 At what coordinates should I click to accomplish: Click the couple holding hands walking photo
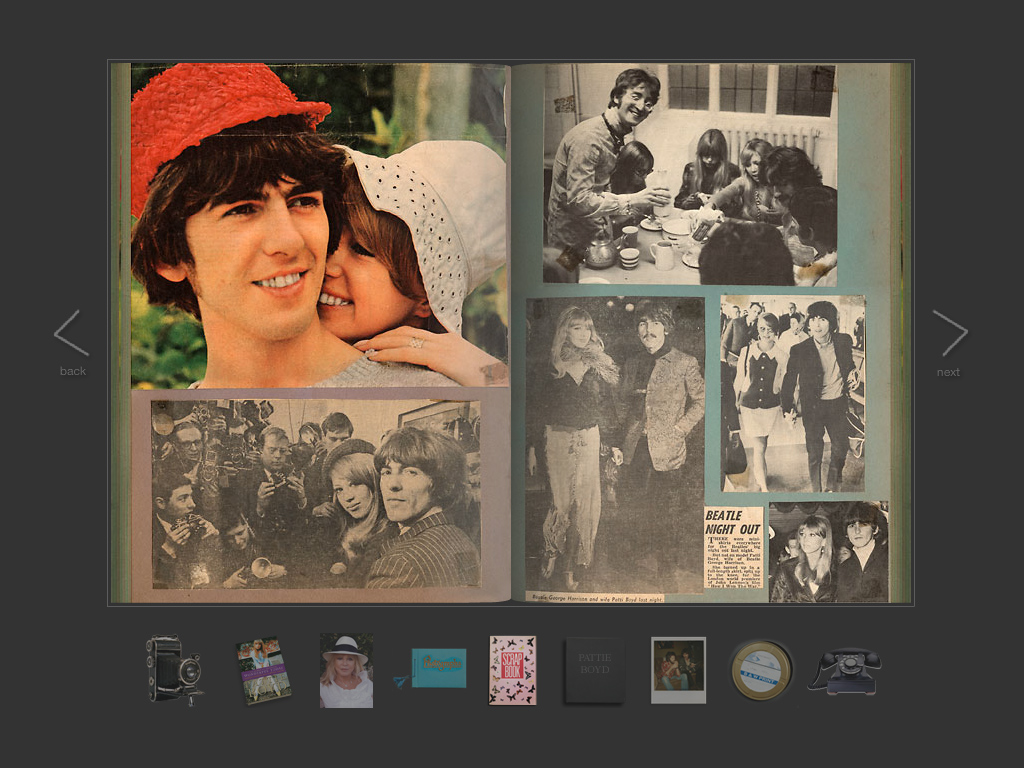pos(792,393)
